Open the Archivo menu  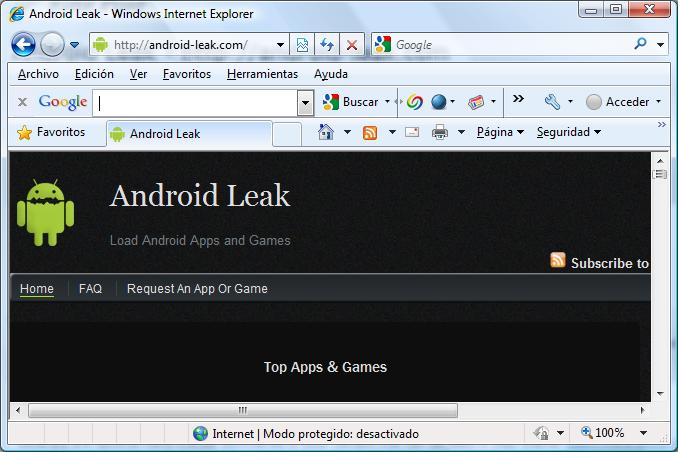[38, 74]
